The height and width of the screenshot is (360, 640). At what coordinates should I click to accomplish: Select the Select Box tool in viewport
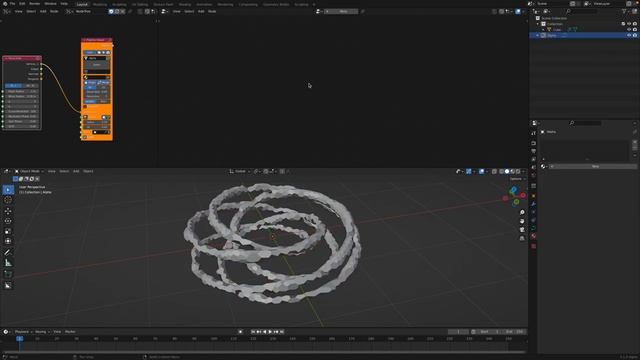point(8,190)
